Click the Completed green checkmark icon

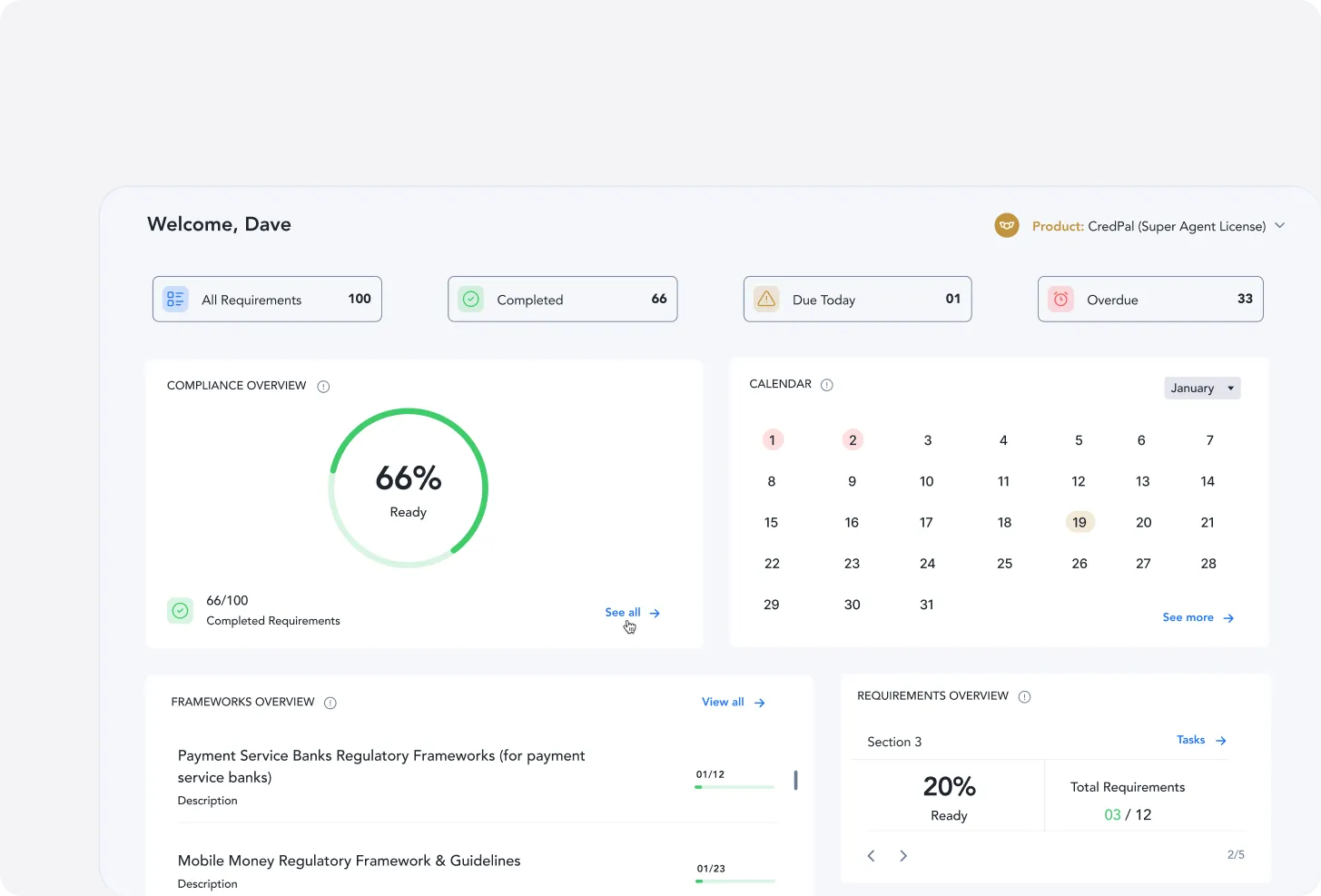click(x=471, y=299)
